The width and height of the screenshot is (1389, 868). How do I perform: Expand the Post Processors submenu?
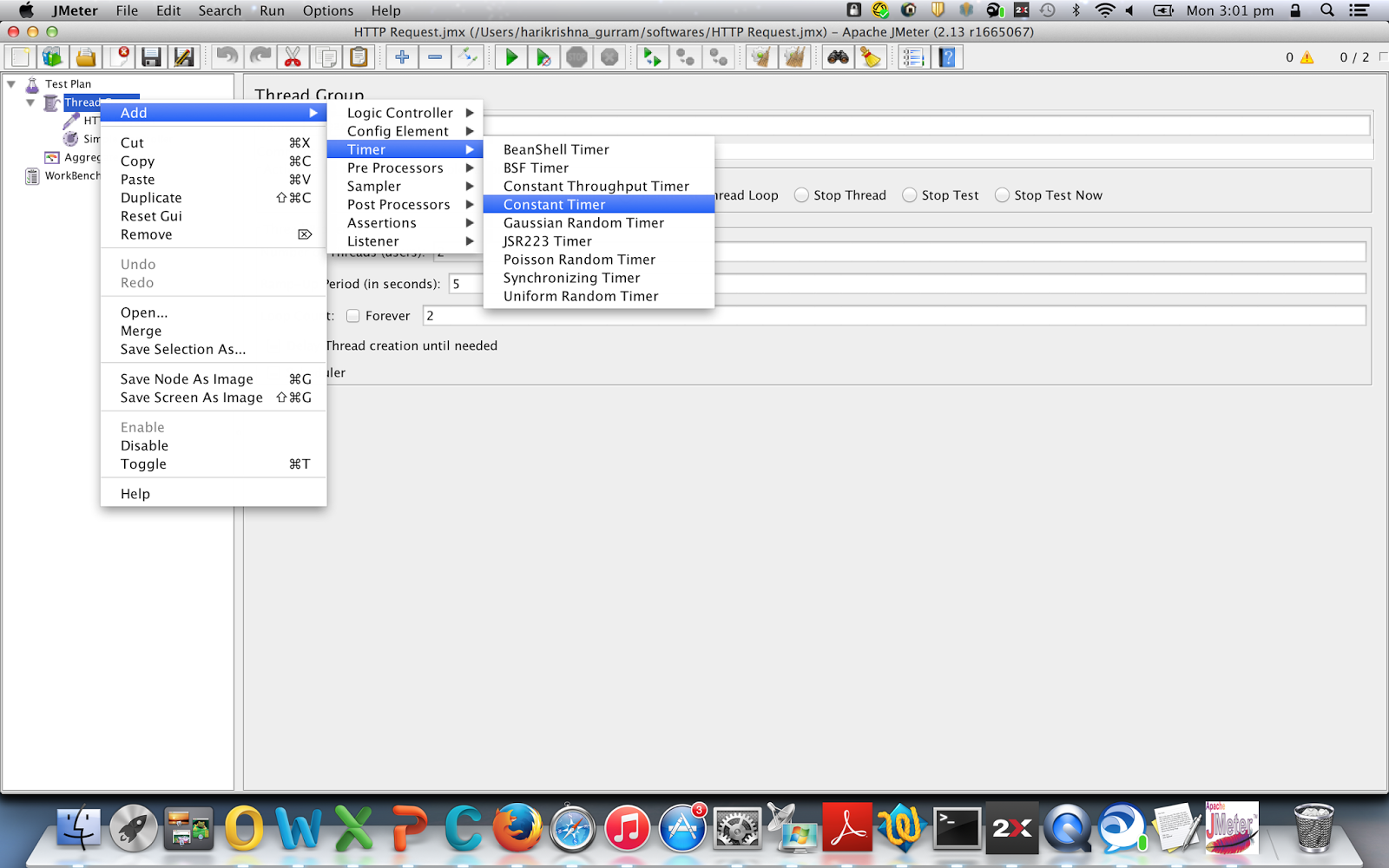(x=399, y=204)
